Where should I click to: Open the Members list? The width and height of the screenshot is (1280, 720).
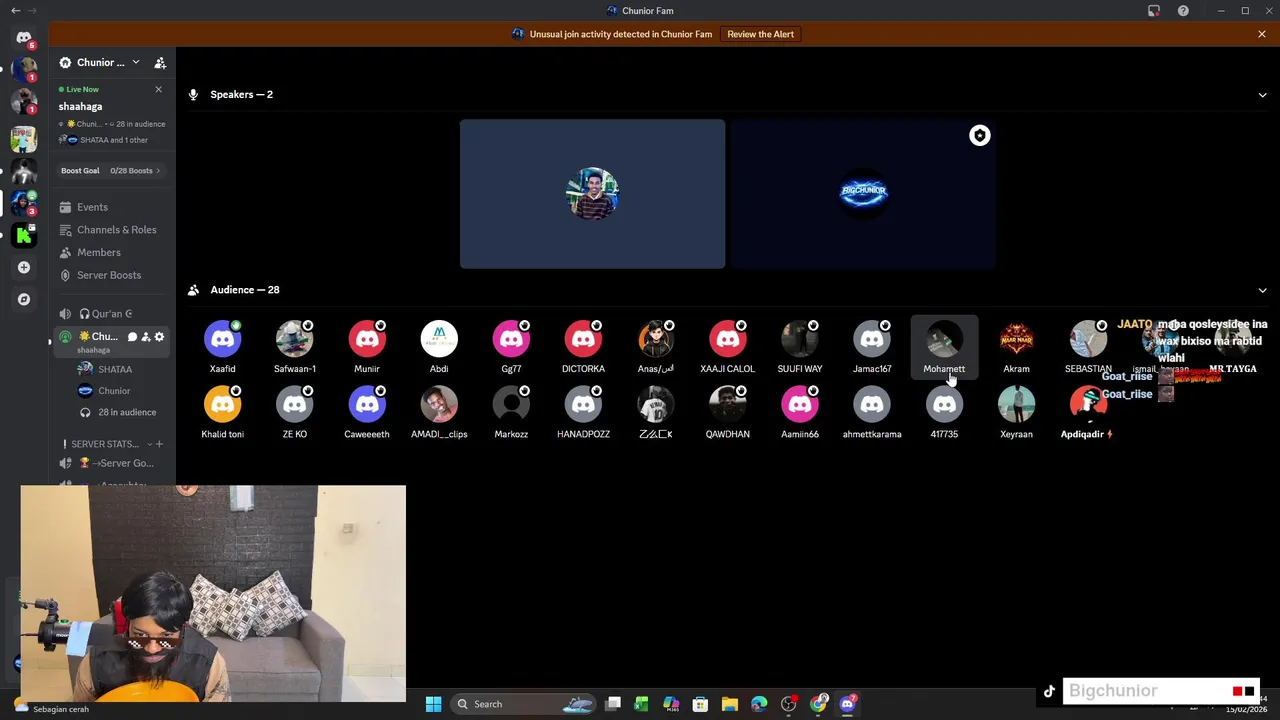click(x=112, y=252)
